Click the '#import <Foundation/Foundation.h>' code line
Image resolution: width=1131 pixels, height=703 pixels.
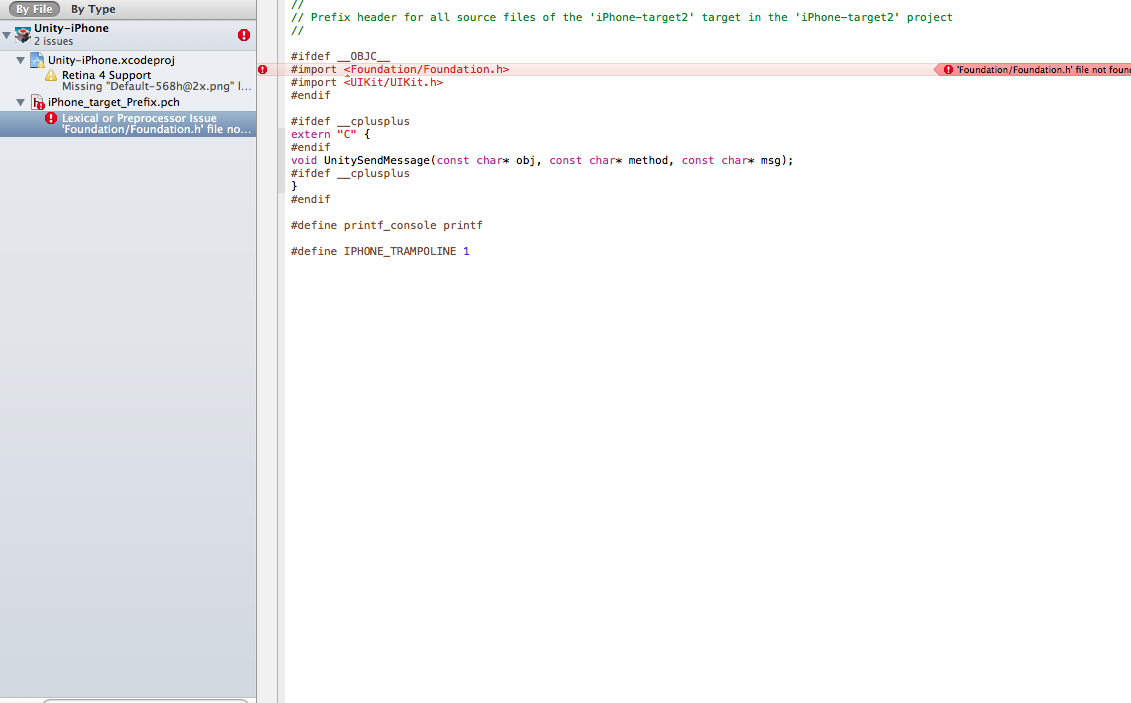pos(400,69)
